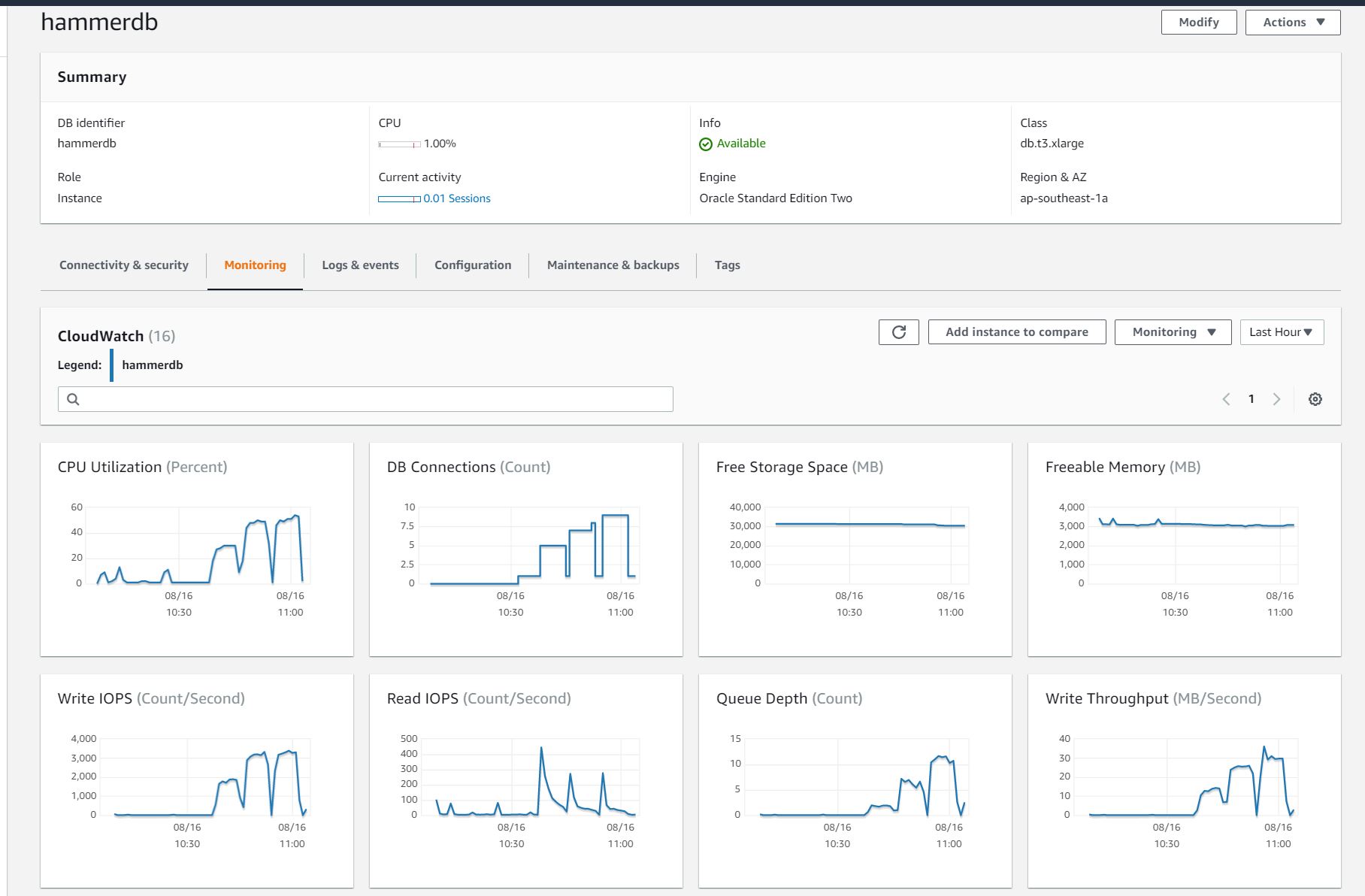This screenshot has width=1365, height=896.
Task: Click the search magnifier icon
Action: tap(73, 399)
